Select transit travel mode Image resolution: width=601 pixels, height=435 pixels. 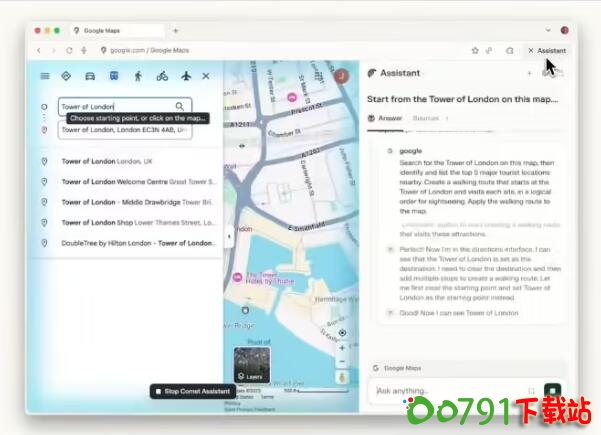tap(114, 76)
